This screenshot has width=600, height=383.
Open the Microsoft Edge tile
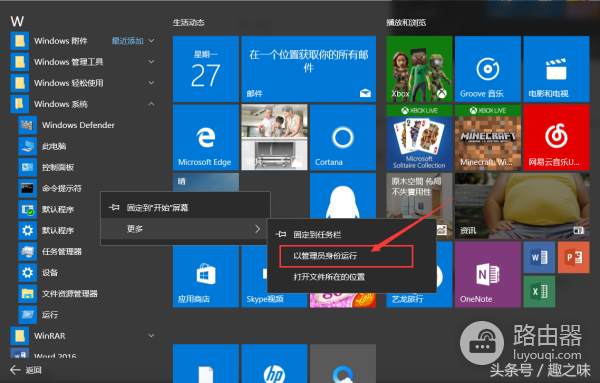(x=206, y=137)
